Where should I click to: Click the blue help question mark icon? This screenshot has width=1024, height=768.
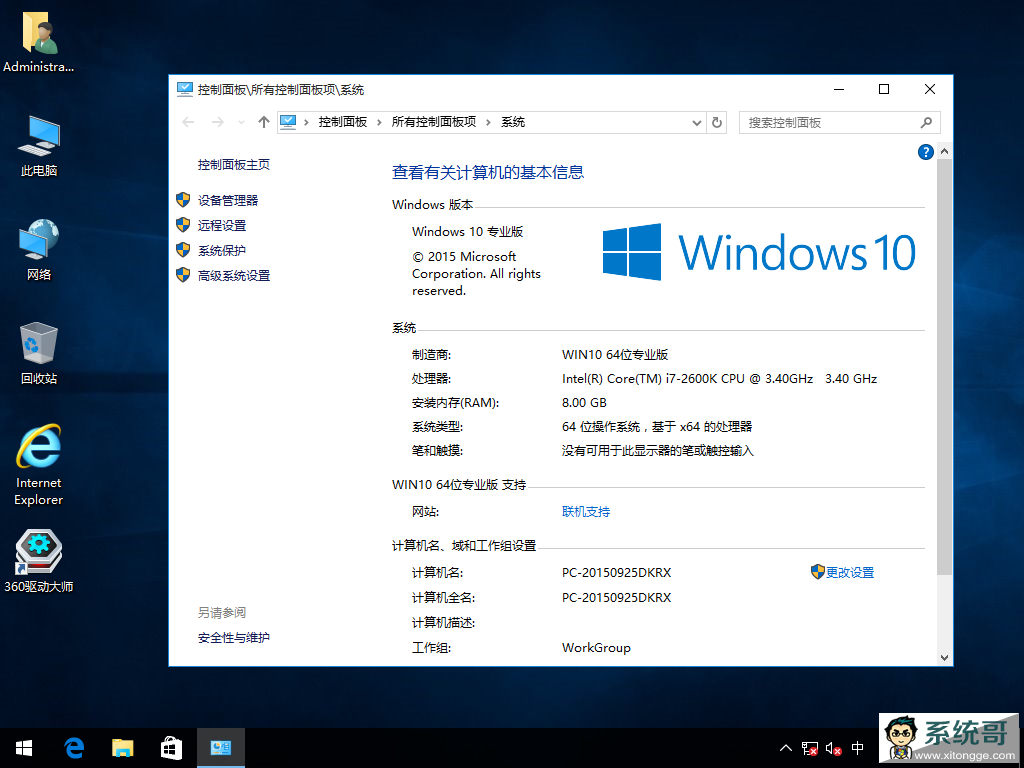pyautogui.click(x=925, y=152)
